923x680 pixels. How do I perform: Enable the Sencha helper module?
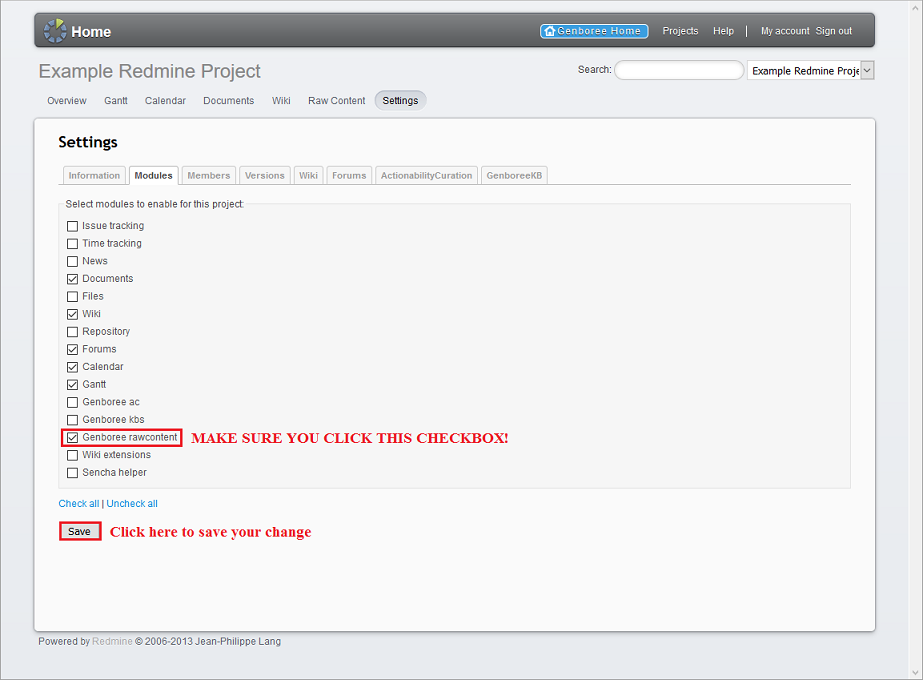72,473
